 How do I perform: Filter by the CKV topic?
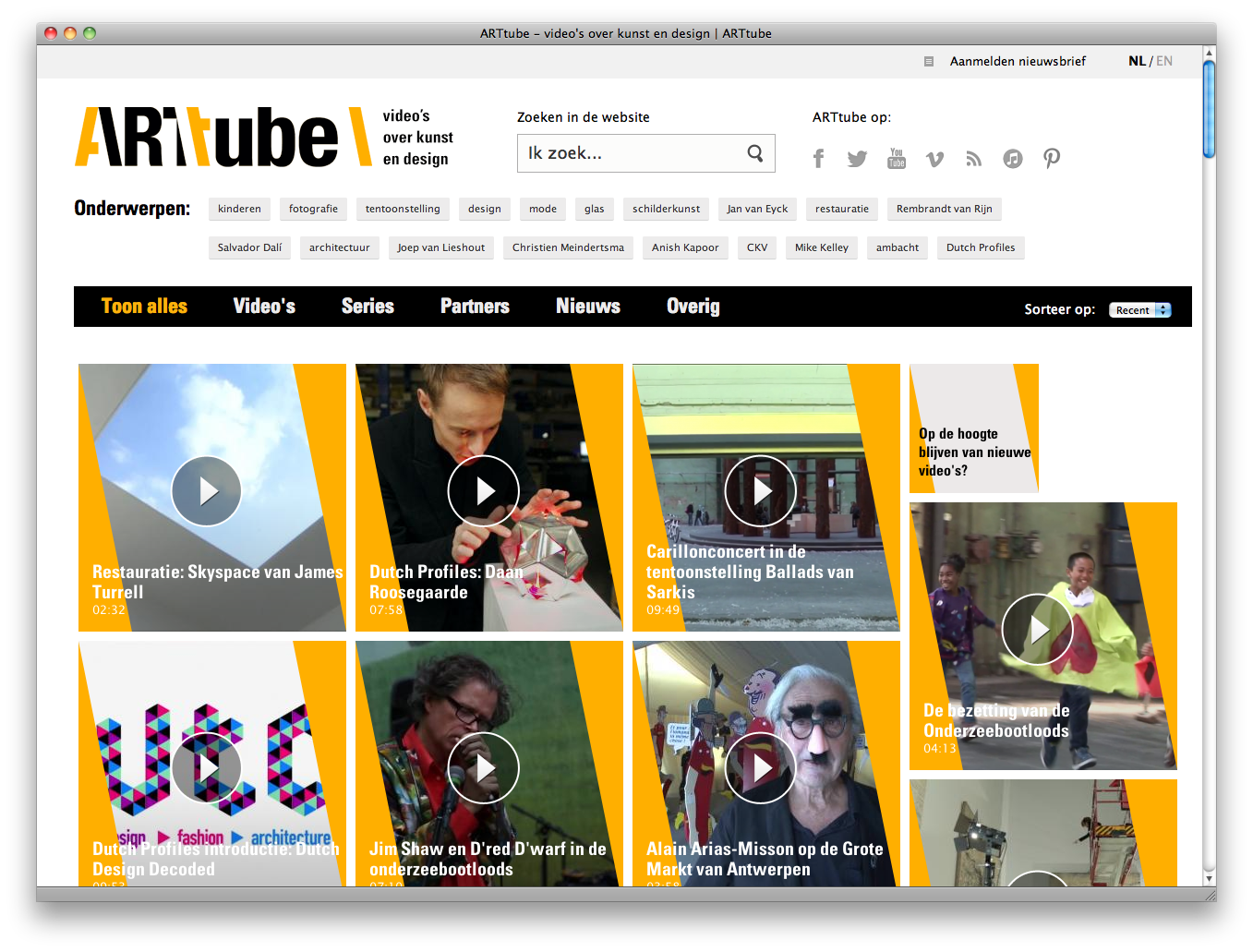[x=757, y=247]
